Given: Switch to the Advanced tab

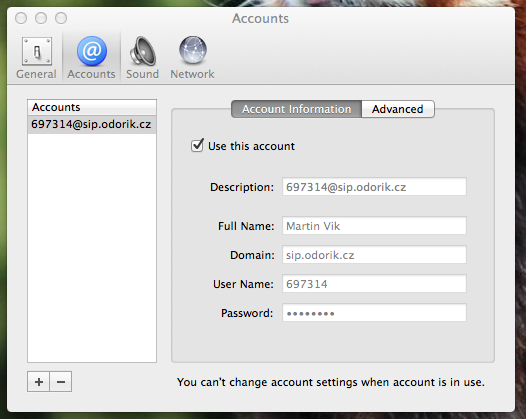Looking at the screenshot, I should click(x=398, y=109).
